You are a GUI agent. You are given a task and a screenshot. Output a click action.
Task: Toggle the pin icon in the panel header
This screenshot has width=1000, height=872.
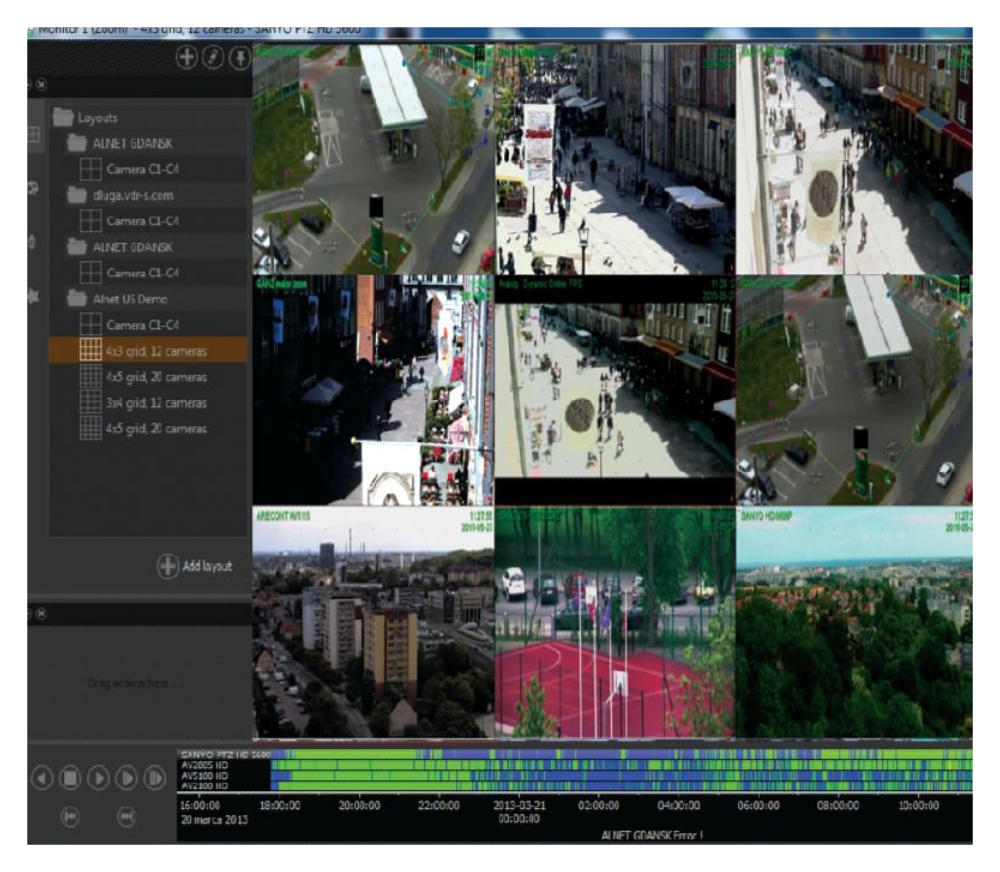click(x=240, y=57)
